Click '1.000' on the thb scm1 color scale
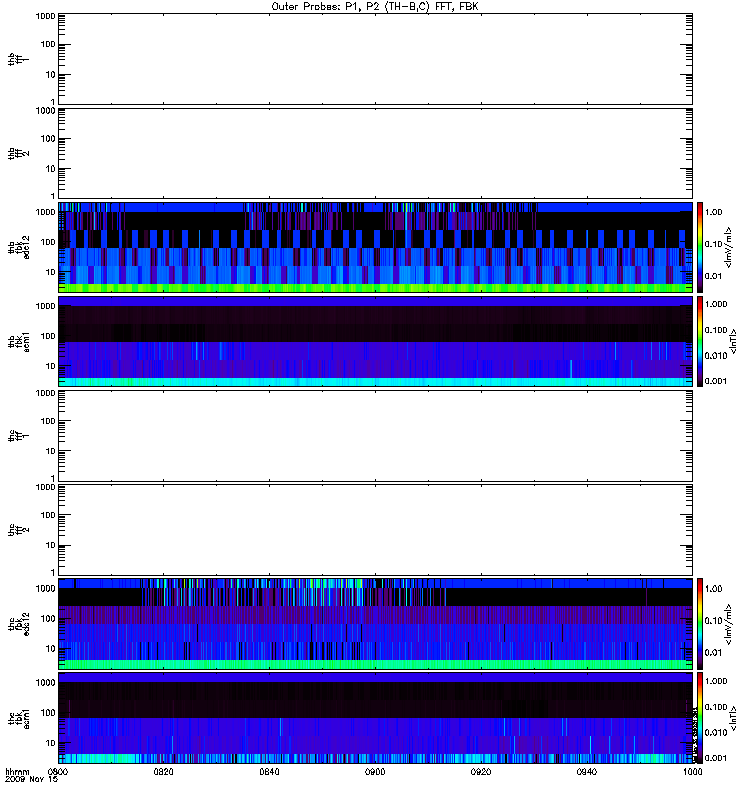750x800 pixels. pos(716,304)
